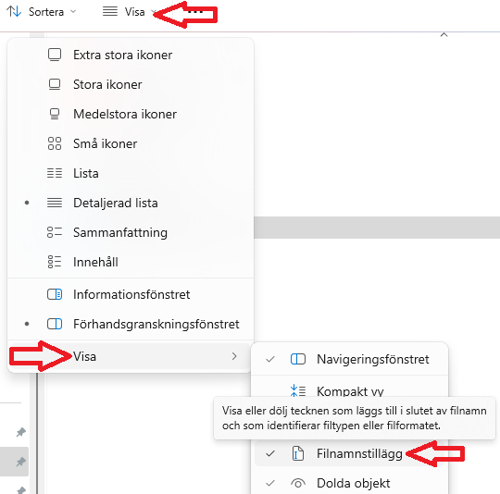This screenshot has height=494, width=500.
Task: Expand the Visa submenu arrow
Action: (234, 356)
